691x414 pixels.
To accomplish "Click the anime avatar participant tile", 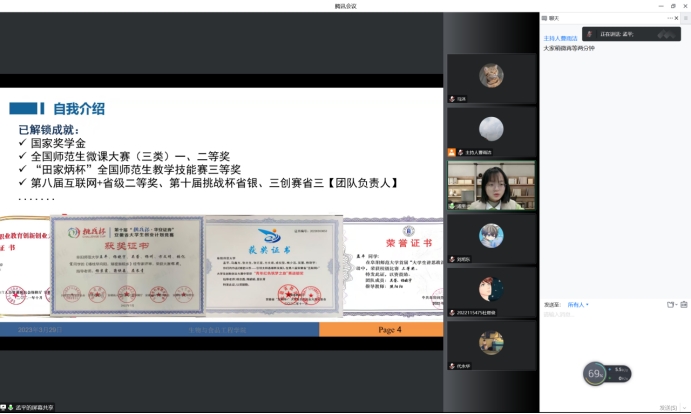I will click(x=490, y=235).
